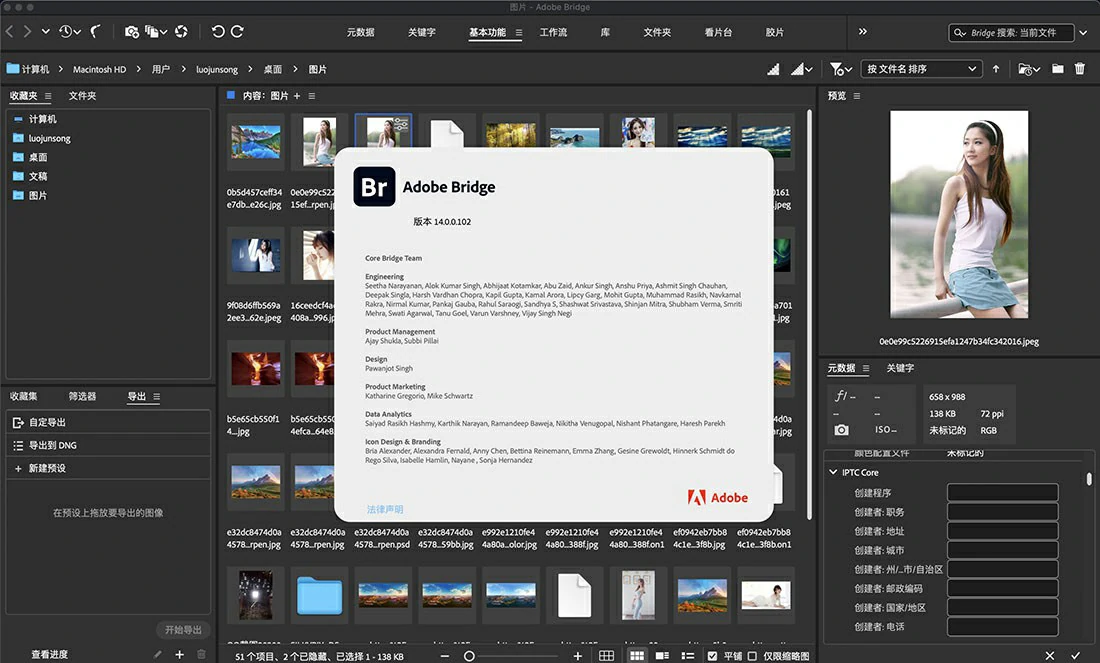Image resolution: width=1100 pixels, height=663 pixels.
Task: Click 法律声明 link in About dialog
Action: point(385,509)
